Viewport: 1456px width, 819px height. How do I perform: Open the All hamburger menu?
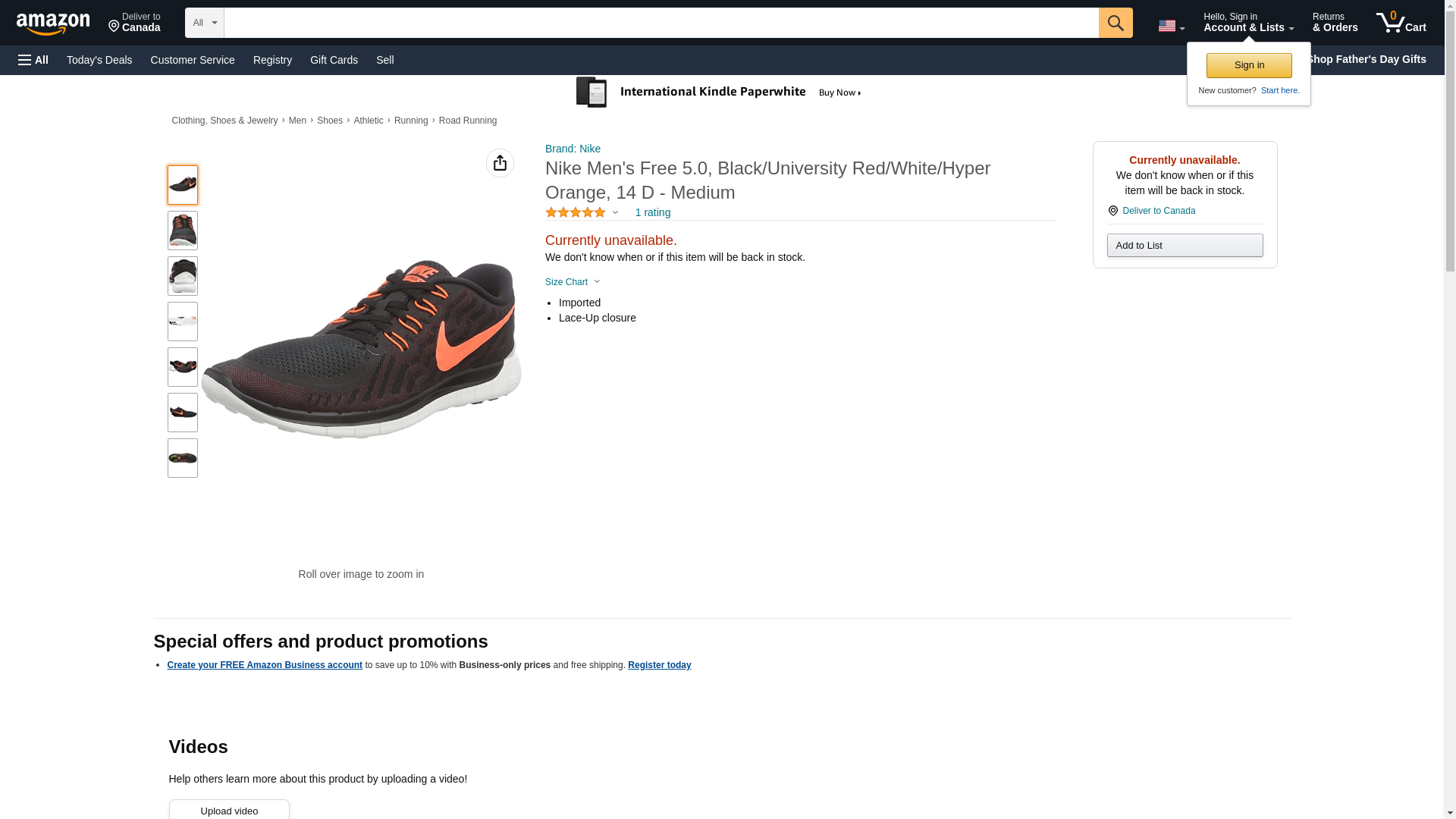33,60
